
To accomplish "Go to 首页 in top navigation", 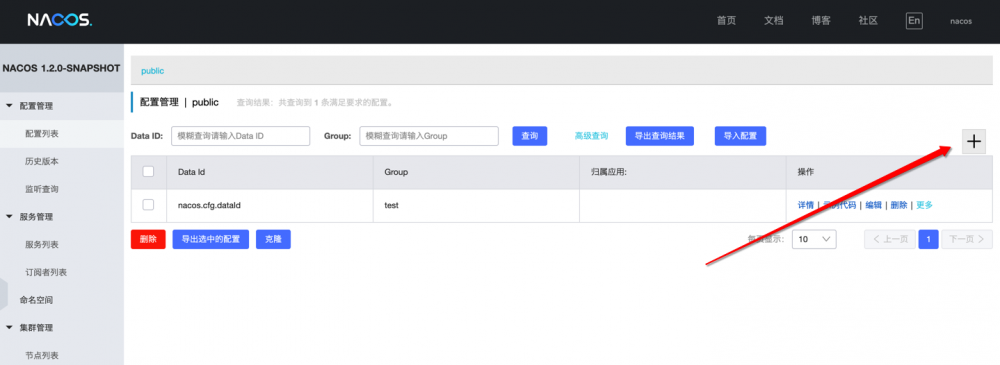I will click(726, 20).
